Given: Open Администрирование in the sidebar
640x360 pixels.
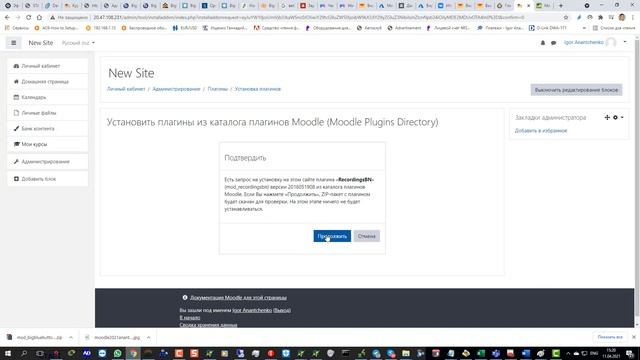Looking at the screenshot, I should pos(48,162).
